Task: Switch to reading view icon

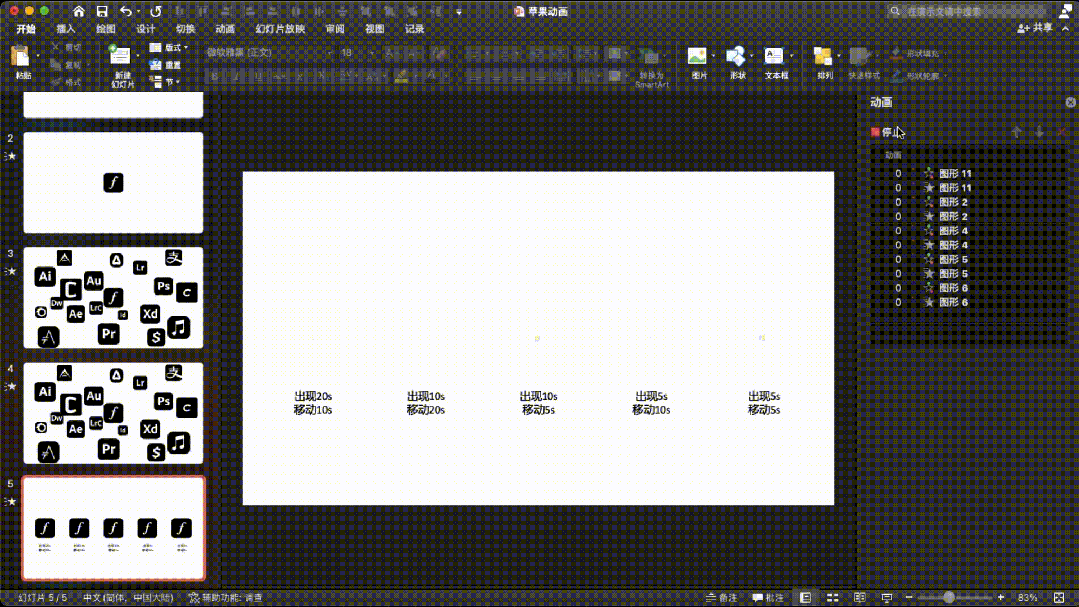Action: coord(859,598)
